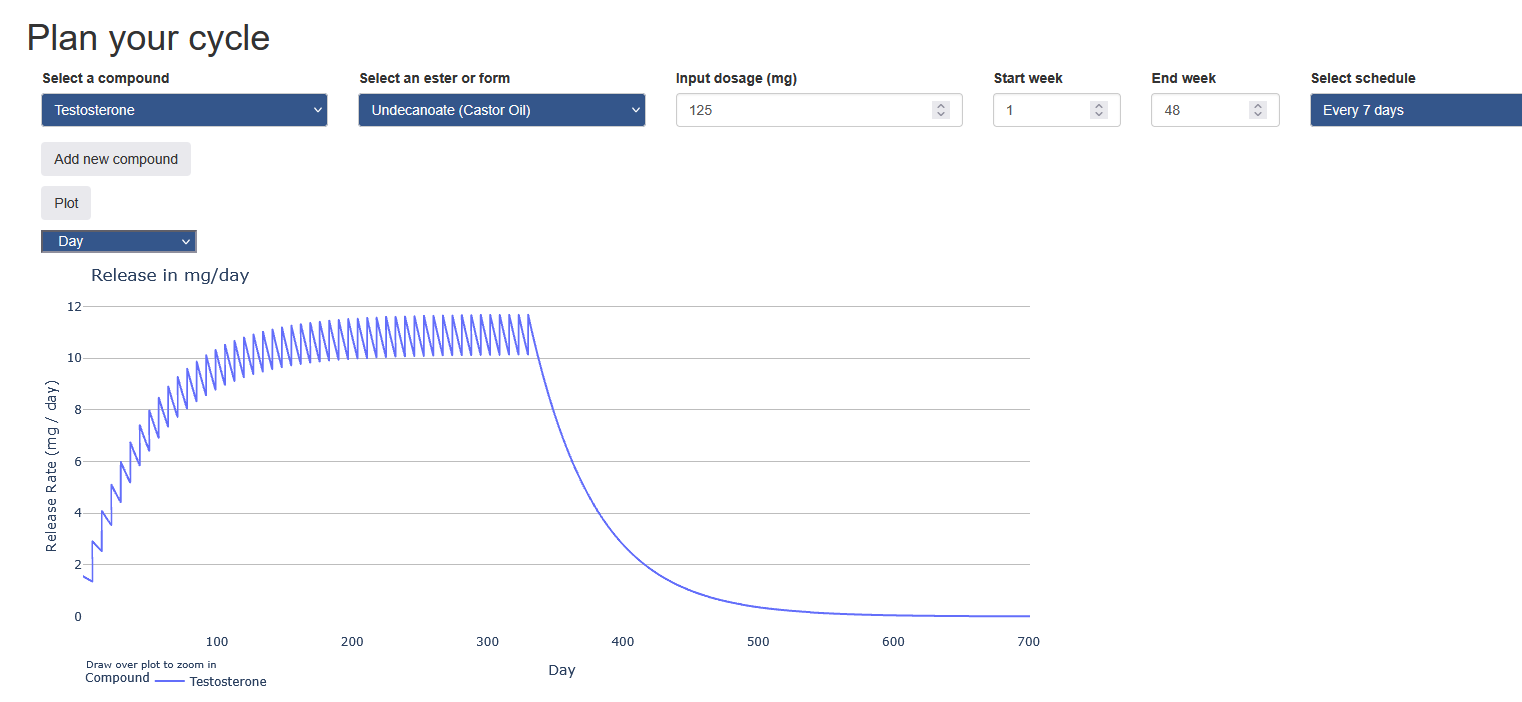Open the Day time unit dropdown

click(118, 241)
